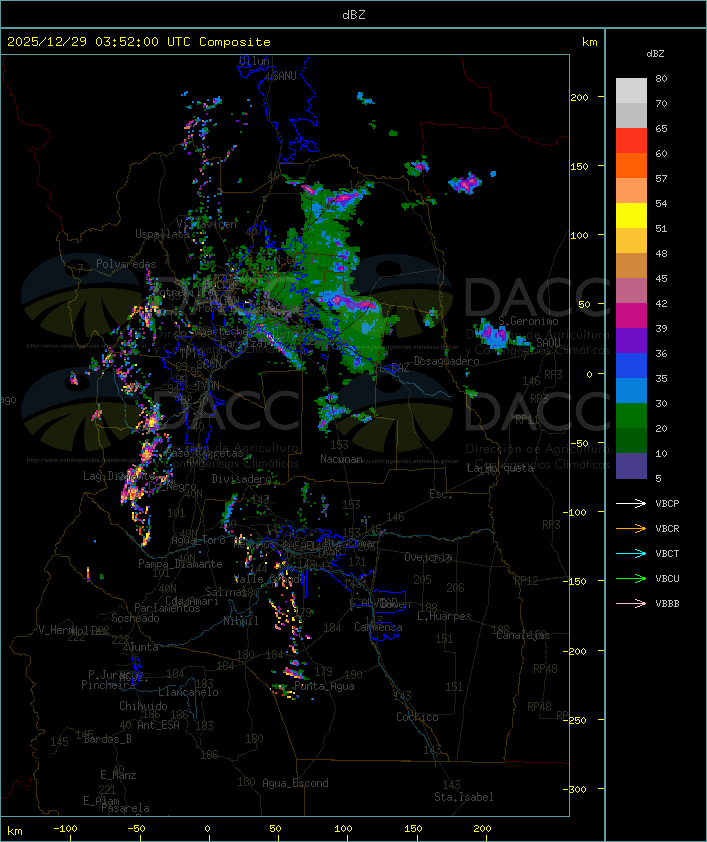
Task: Pick the light gray top swatch in legend
Action: tap(631, 91)
